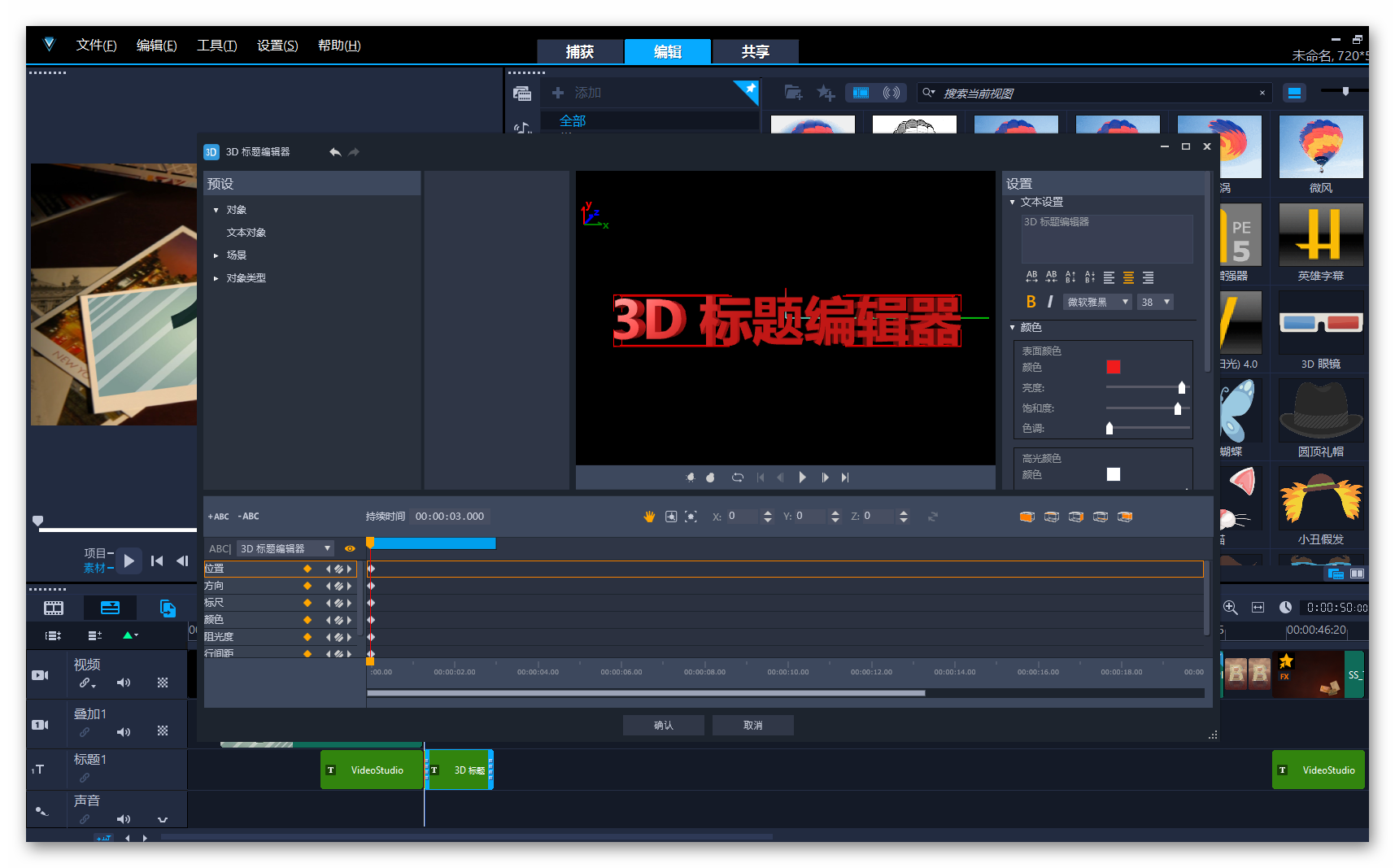
Task: Click the 取消 cancel button
Action: [x=753, y=725]
